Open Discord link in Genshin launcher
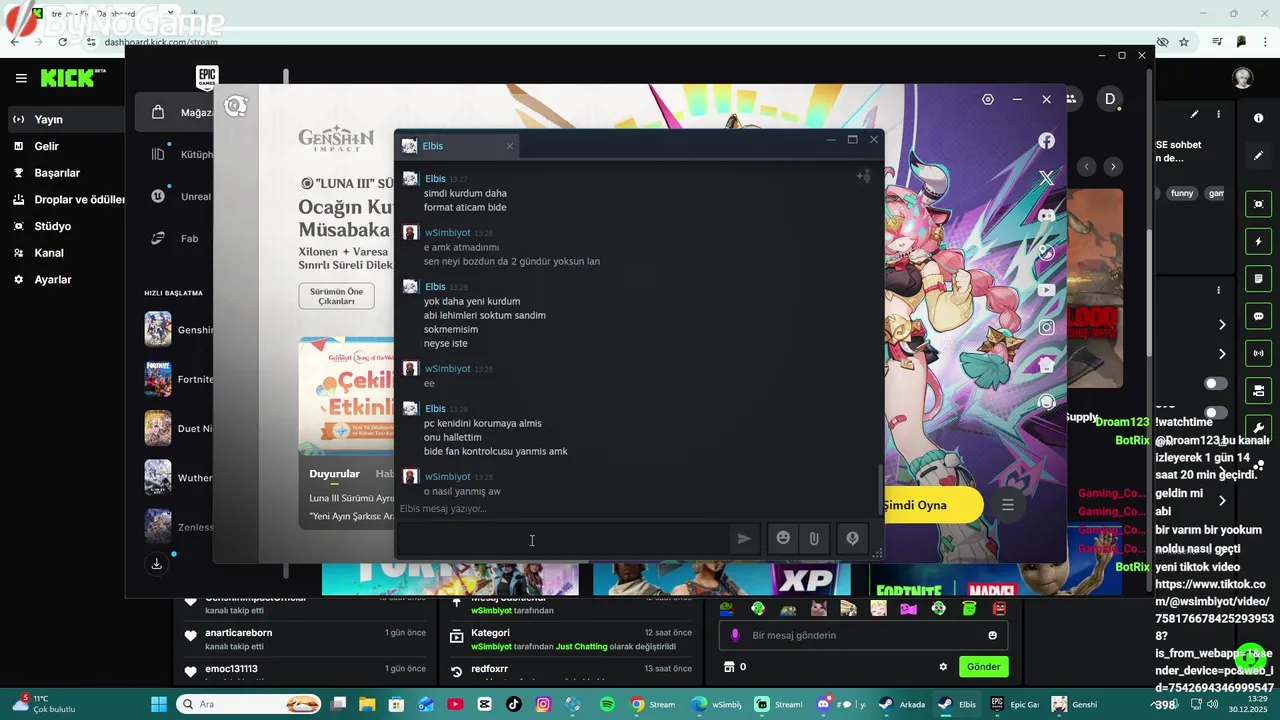The width and height of the screenshot is (1280, 720). [x=1046, y=215]
